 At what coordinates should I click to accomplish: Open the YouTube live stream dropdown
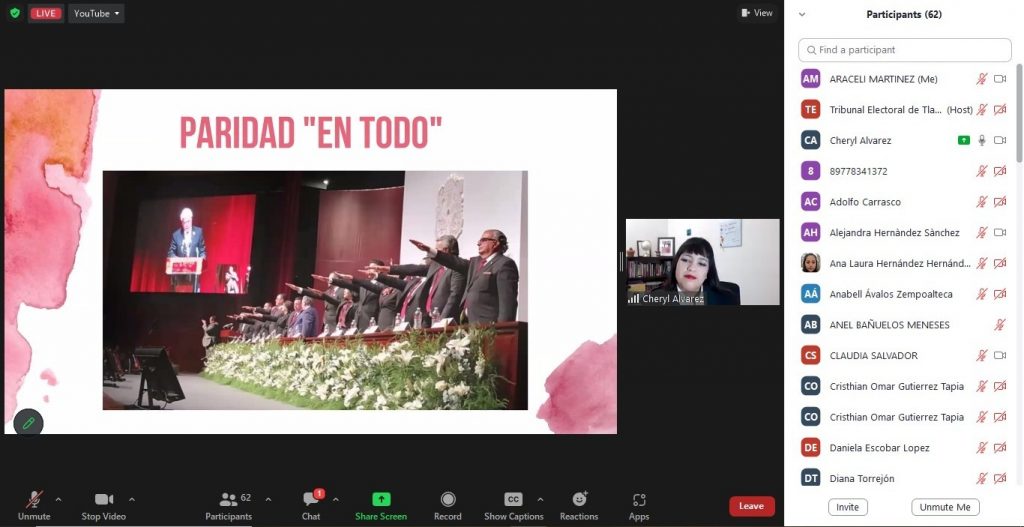(96, 13)
